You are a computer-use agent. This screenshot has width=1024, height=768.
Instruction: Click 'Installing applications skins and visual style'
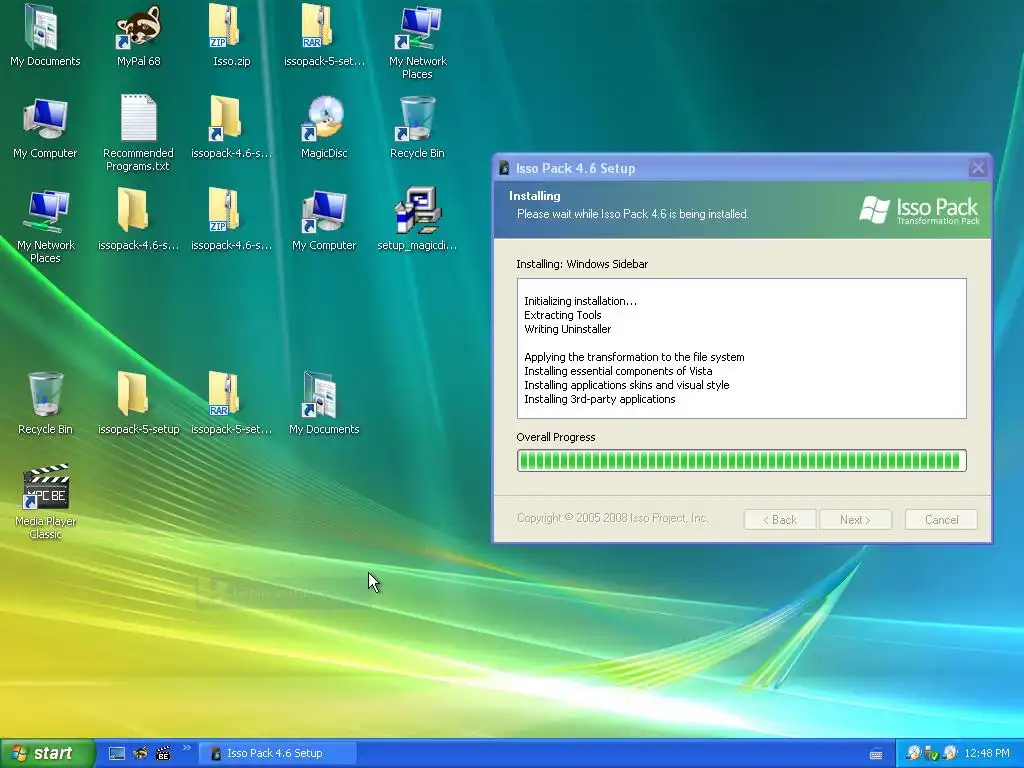(x=626, y=385)
